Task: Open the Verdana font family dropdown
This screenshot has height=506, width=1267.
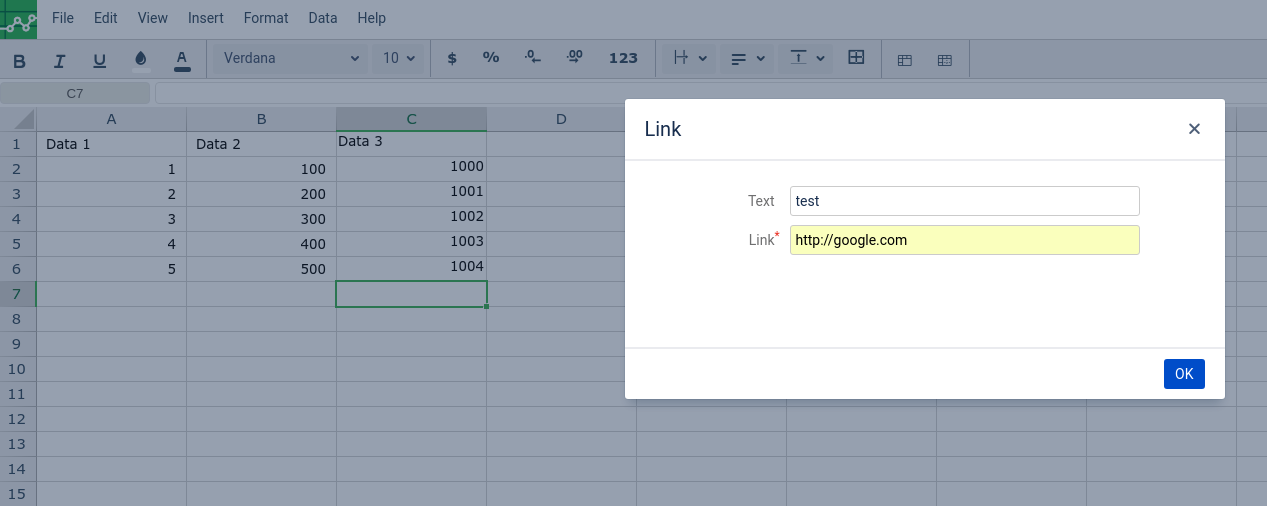Action: coord(290,59)
